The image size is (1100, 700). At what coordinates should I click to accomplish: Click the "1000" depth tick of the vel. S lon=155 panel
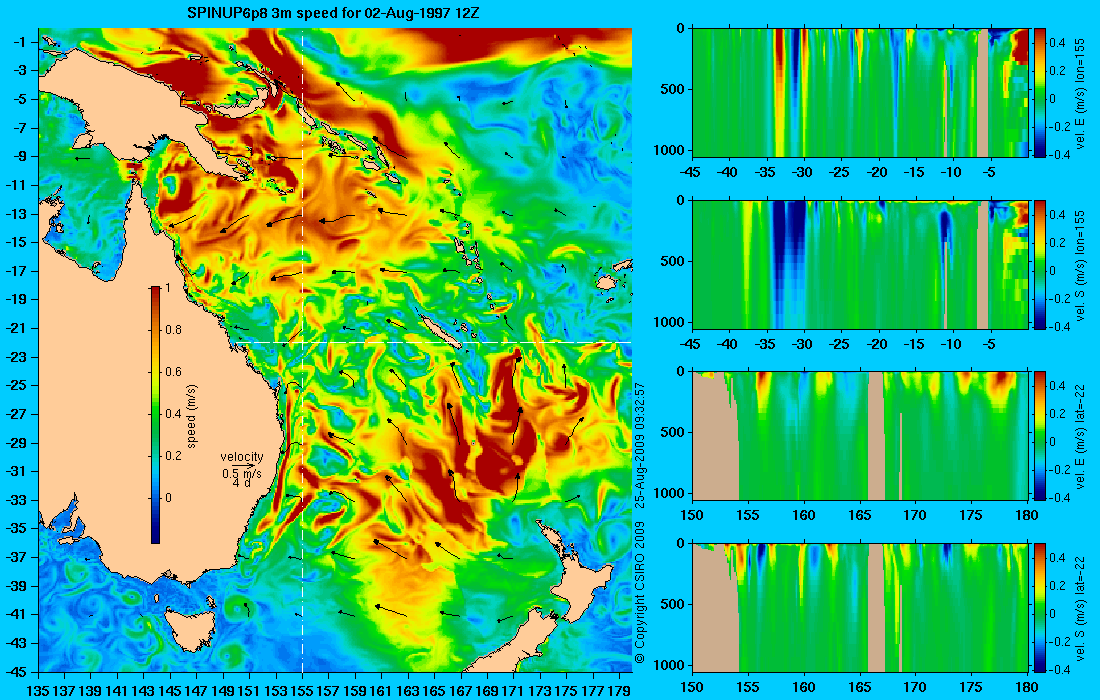click(x=670, y=322)
